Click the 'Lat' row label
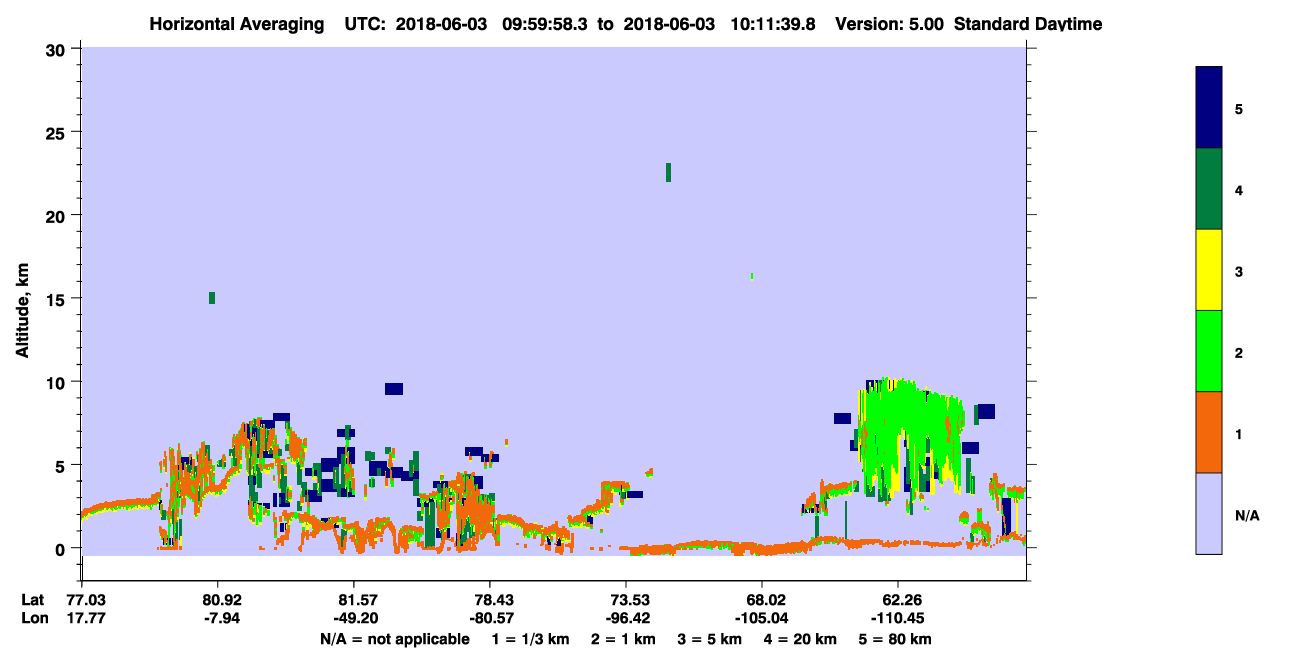 click(33, 600)
